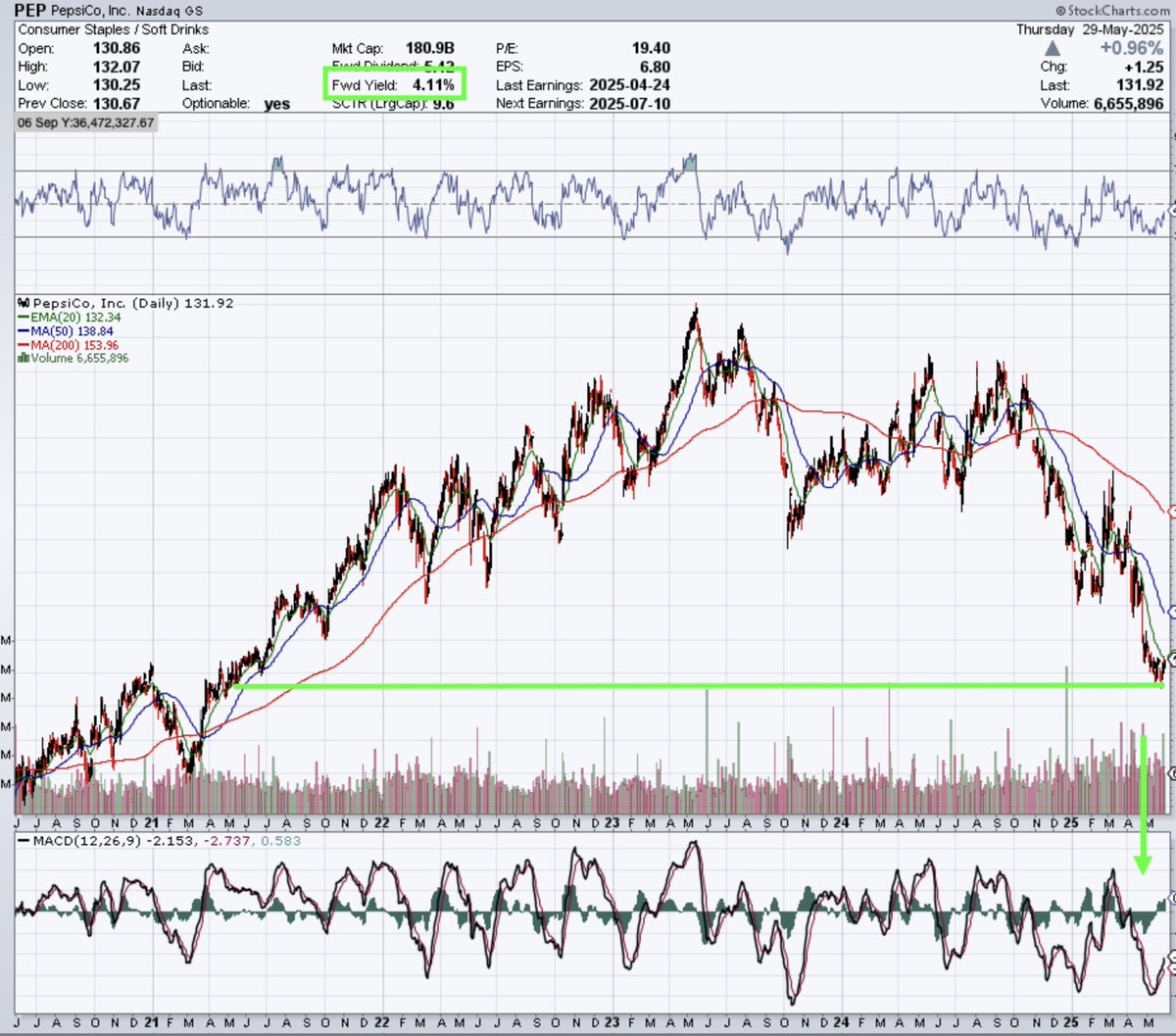Click year label 21 on price chart axis
The width and height of the screenshot is (1176, 1036).
pos(153,823)
